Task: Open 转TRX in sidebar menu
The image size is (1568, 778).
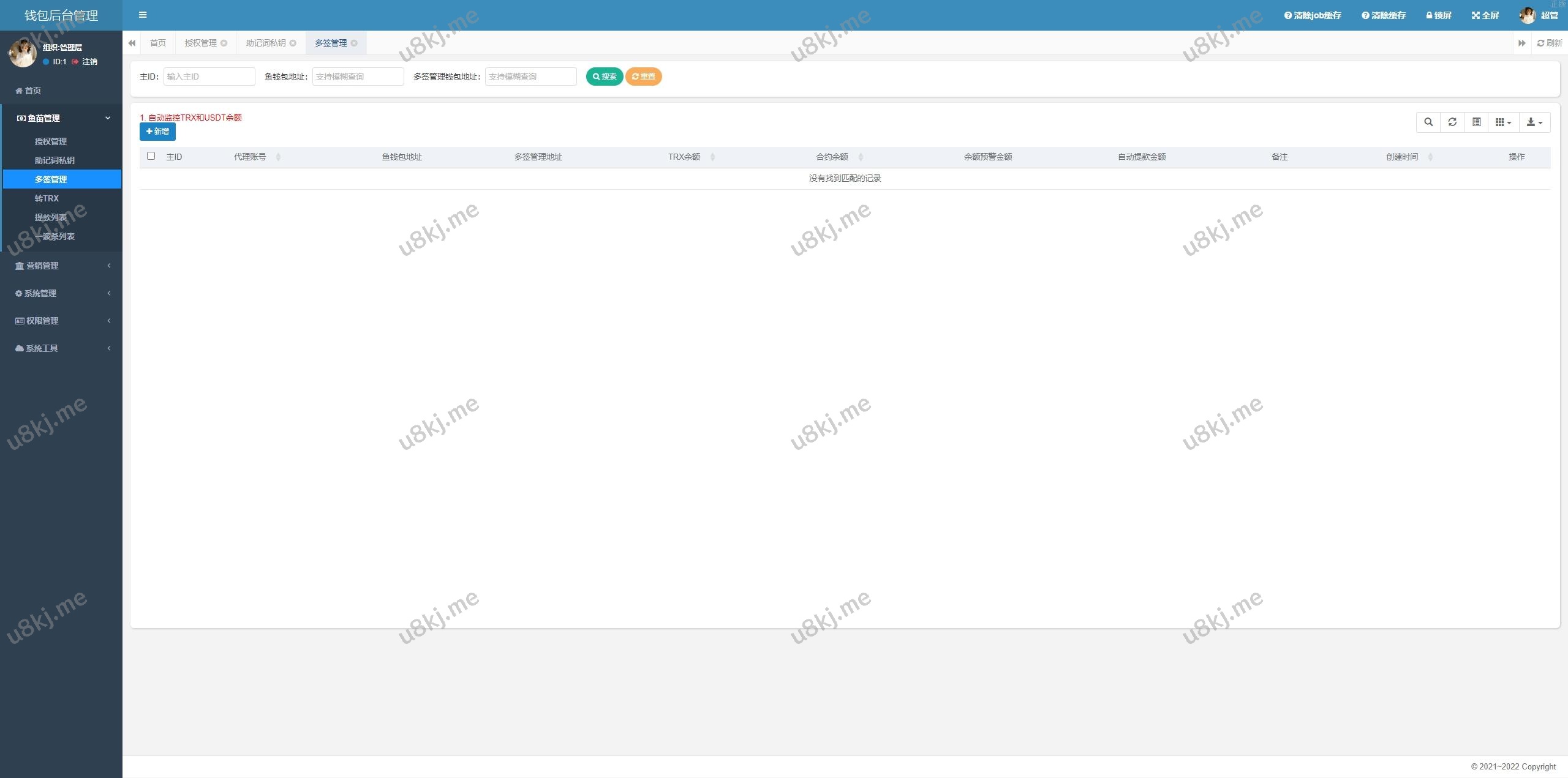Action: pos(47,198)
